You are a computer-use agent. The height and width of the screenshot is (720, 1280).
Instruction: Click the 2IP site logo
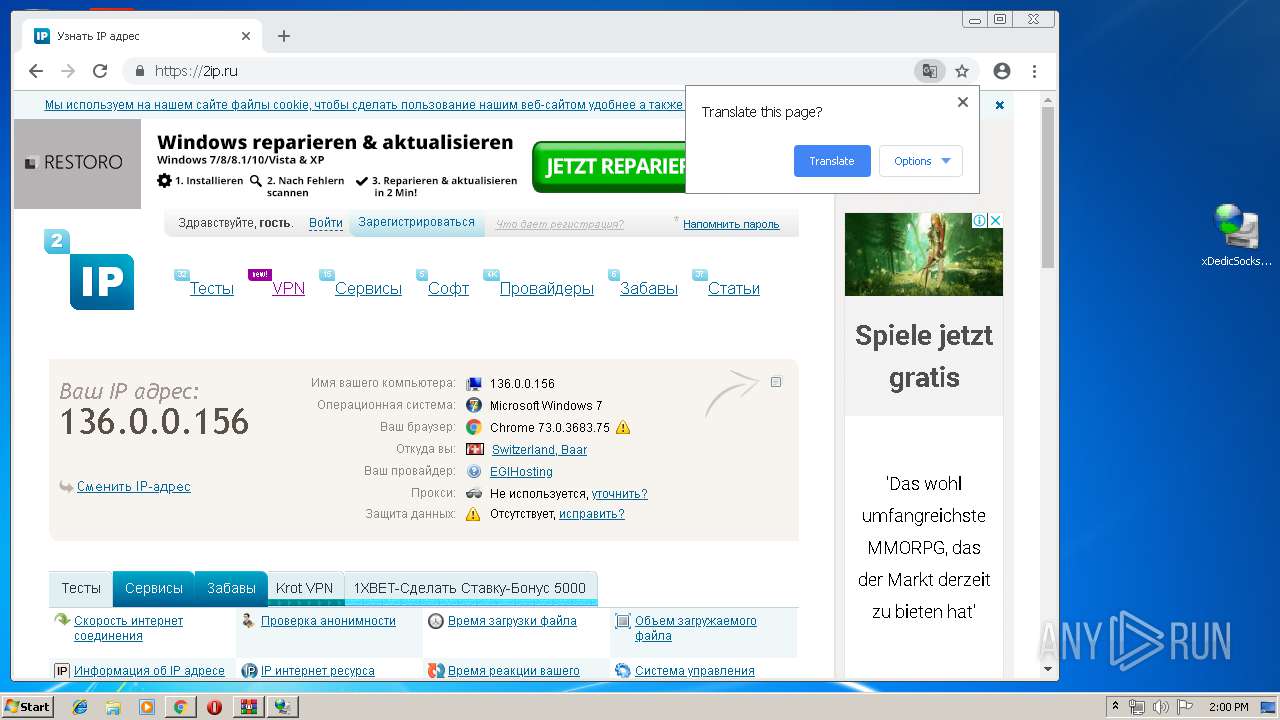89,270
